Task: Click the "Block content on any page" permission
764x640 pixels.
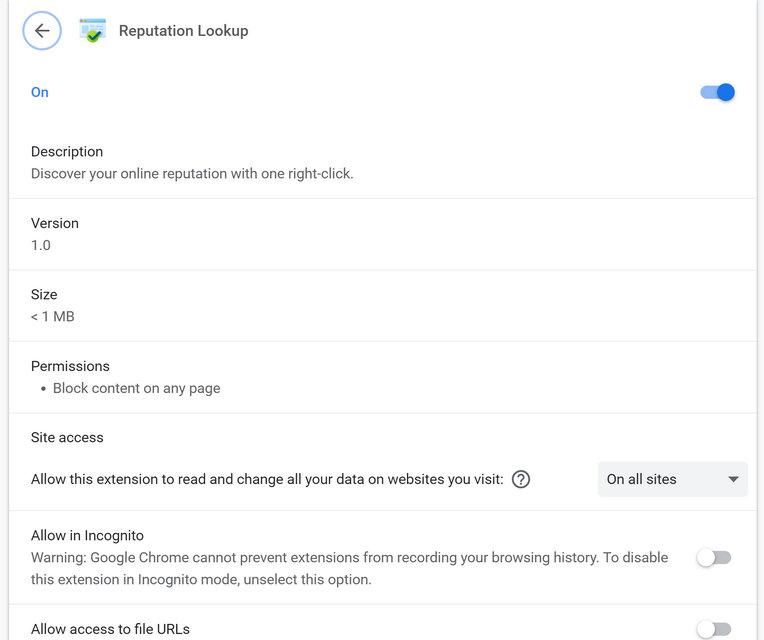Action: (136, 388)
